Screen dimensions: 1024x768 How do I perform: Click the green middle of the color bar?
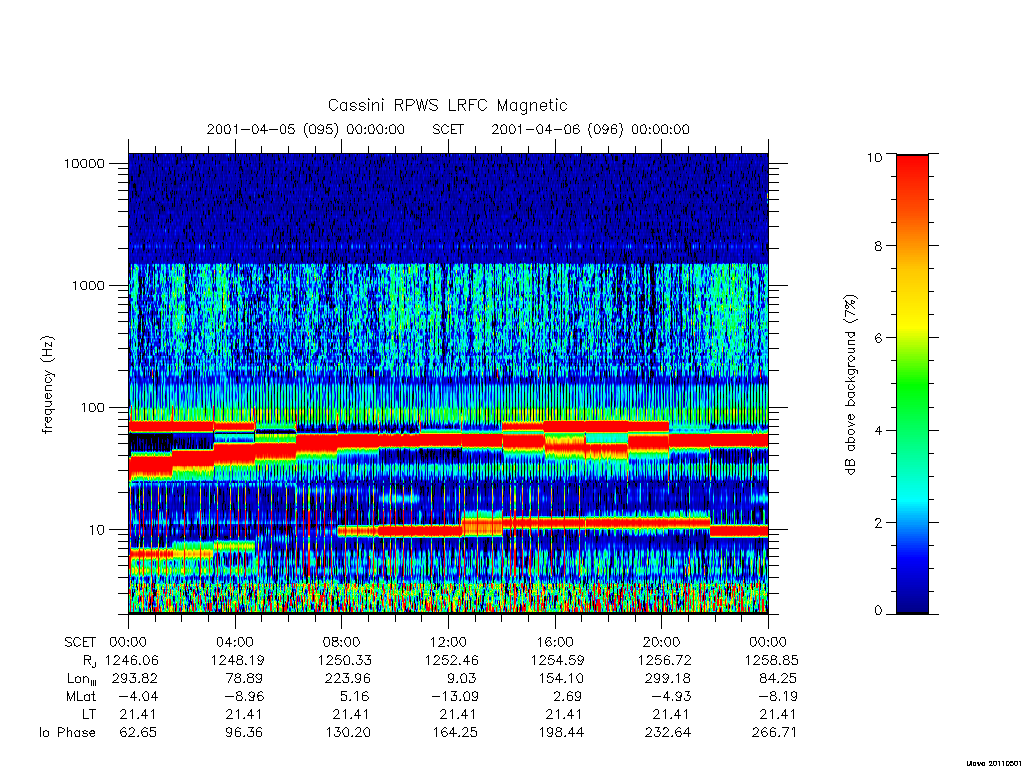pyautogui.click(x=912, y=385)
